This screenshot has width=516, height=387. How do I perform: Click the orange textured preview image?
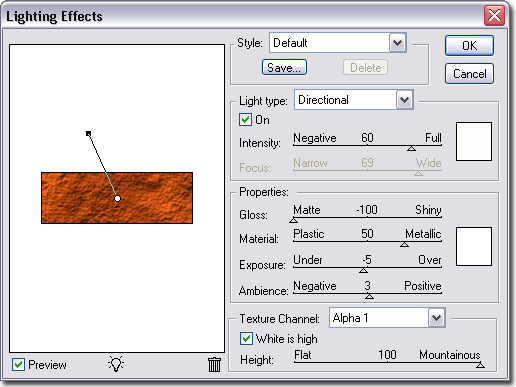pos(117,198)
